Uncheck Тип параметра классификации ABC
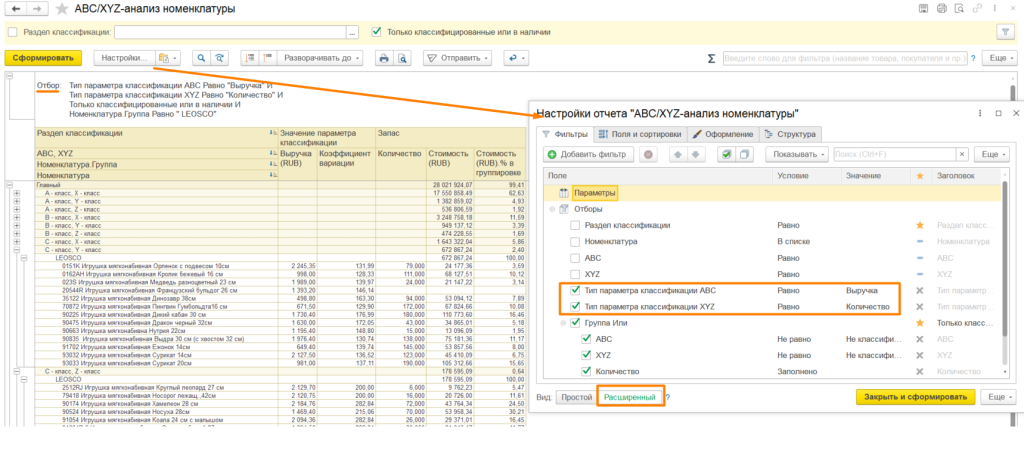Image resolution: width=1024 pixels, height=473 pixels. [x=575, y=290]
